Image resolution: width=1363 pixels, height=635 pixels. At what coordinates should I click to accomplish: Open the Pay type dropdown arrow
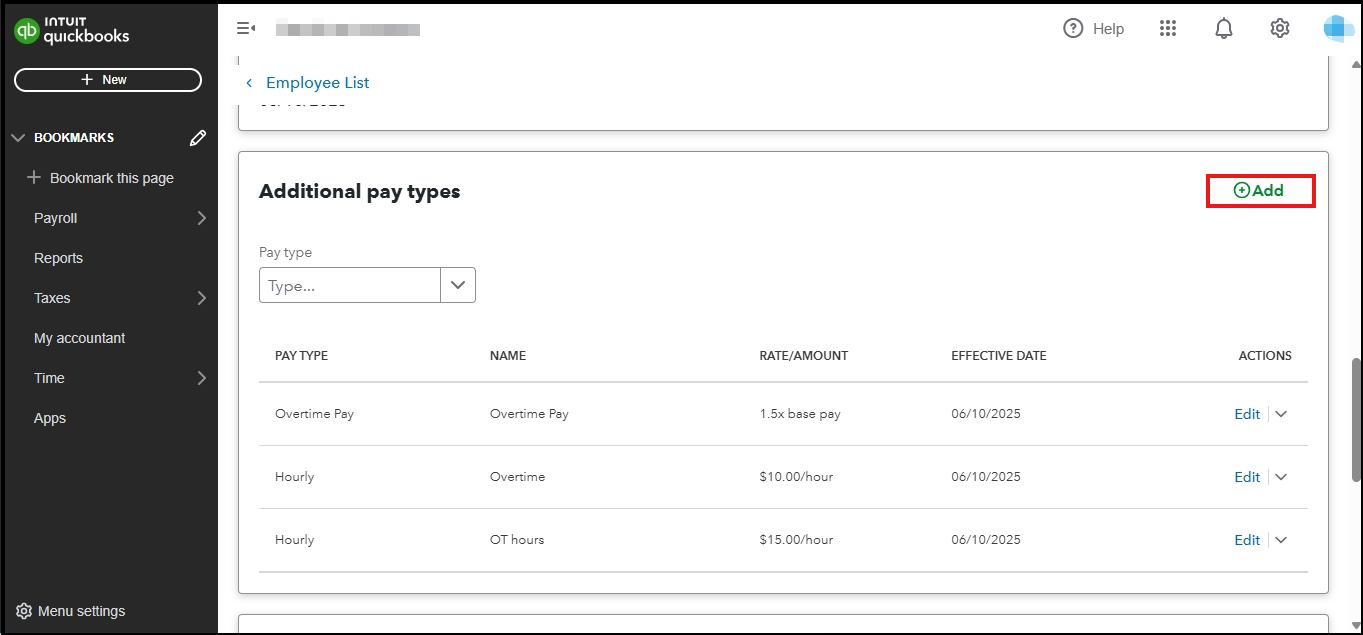[458, 285]
